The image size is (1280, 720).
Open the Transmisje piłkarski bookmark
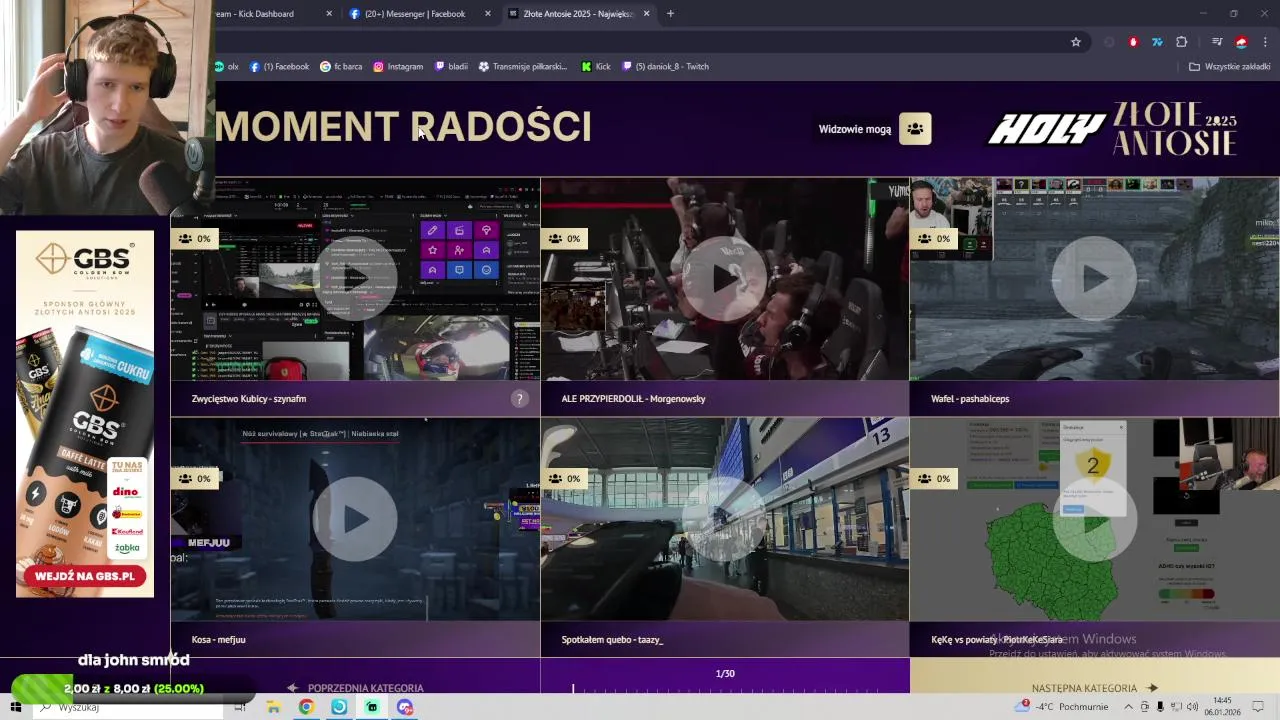[522, 67]
